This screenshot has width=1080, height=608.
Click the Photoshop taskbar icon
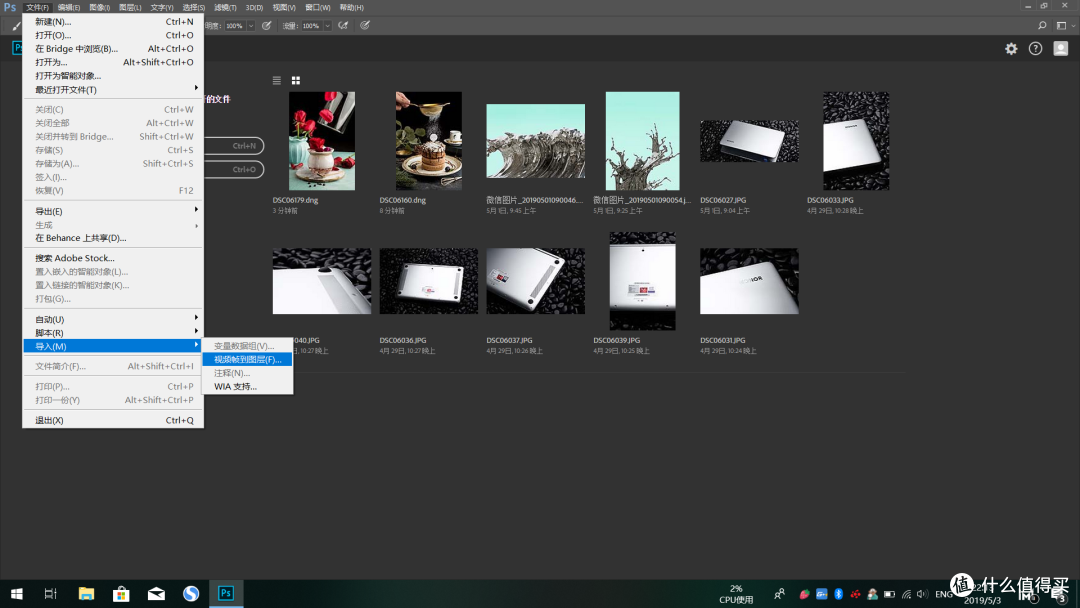[x=226, y=594]
